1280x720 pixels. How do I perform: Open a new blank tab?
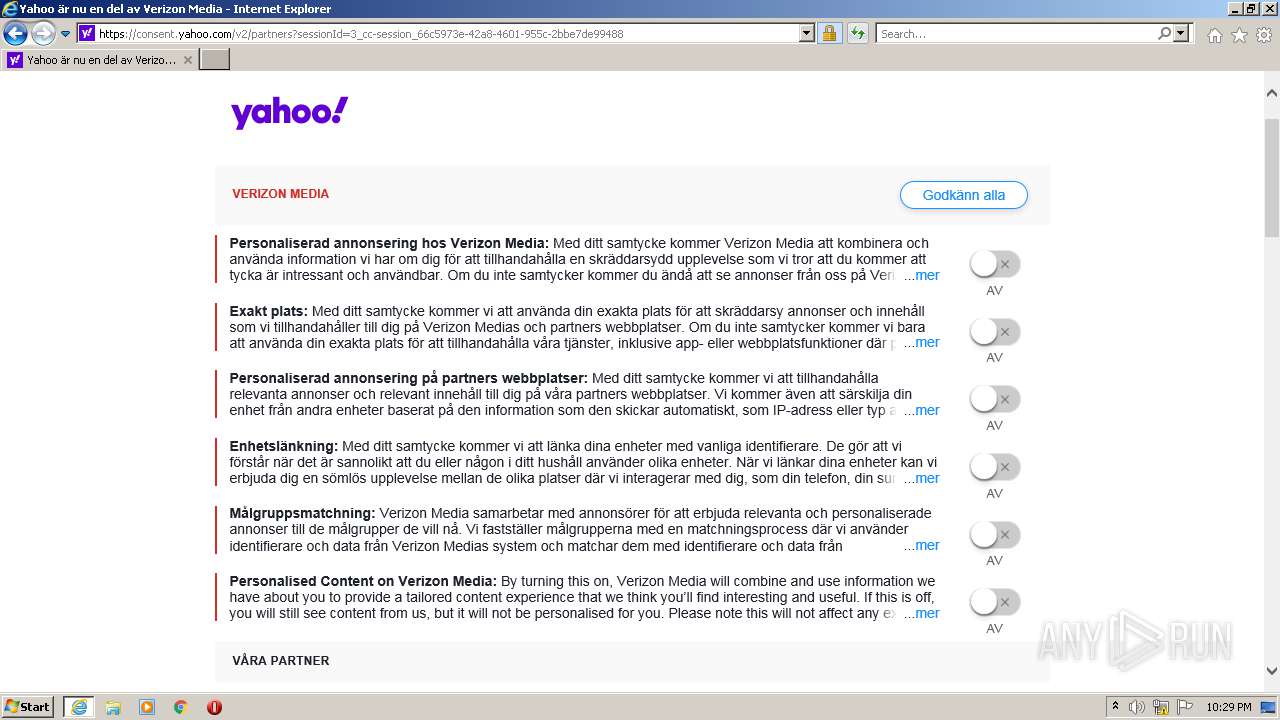215,59
